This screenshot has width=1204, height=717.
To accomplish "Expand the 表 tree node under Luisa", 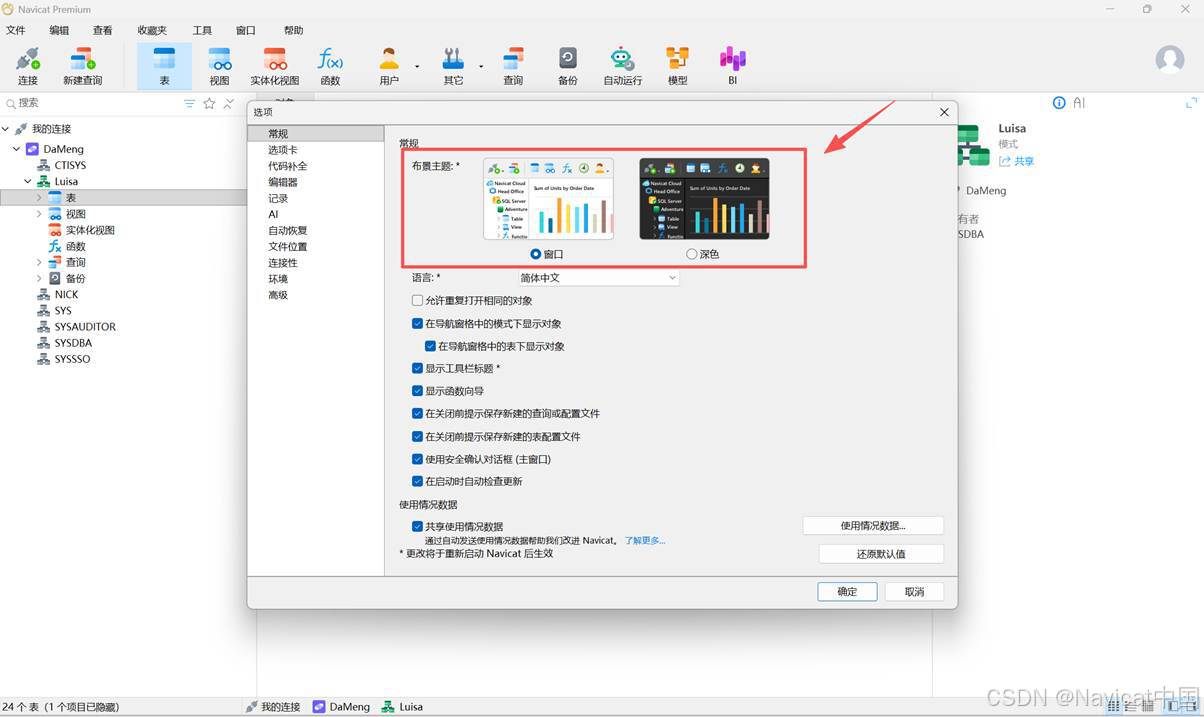I will coord(39,198).
